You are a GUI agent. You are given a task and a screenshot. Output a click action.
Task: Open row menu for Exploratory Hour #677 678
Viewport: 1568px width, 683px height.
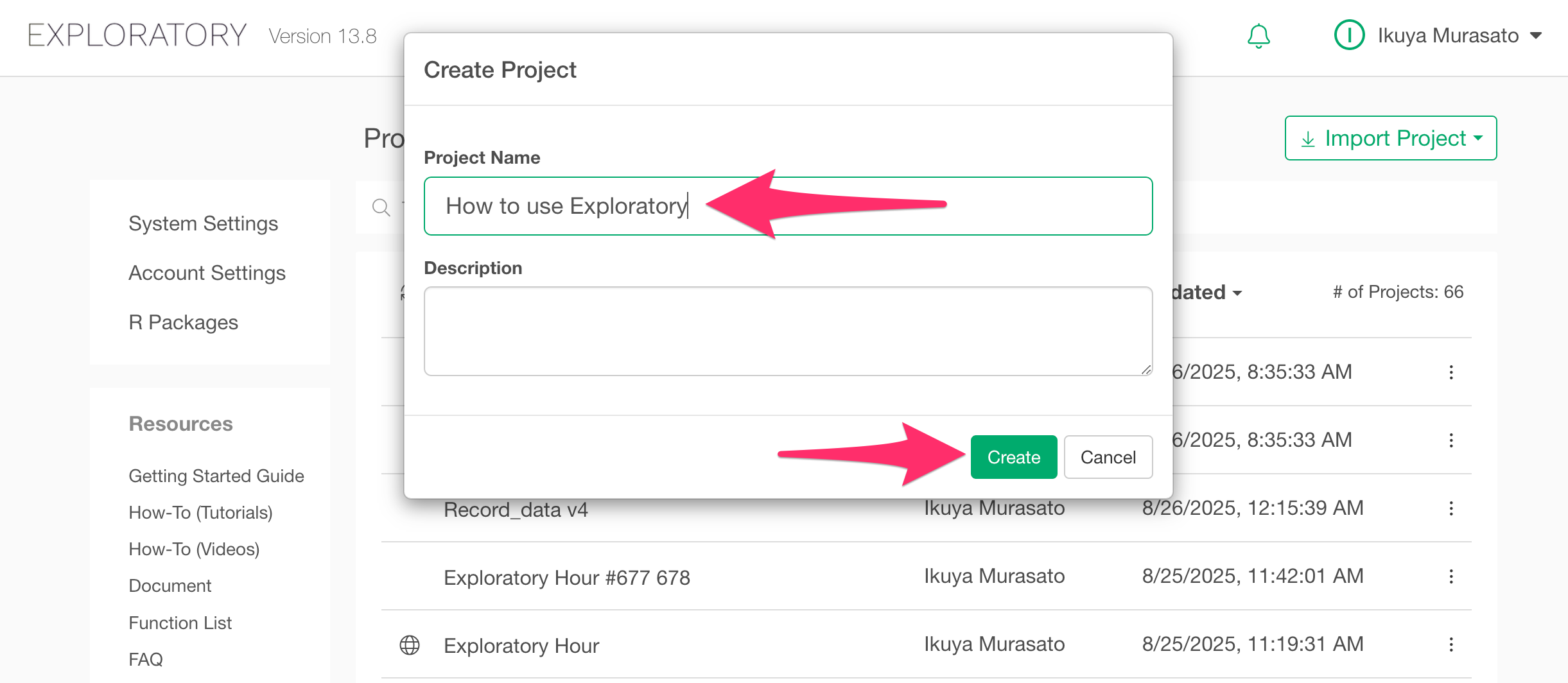point(1451,576)
